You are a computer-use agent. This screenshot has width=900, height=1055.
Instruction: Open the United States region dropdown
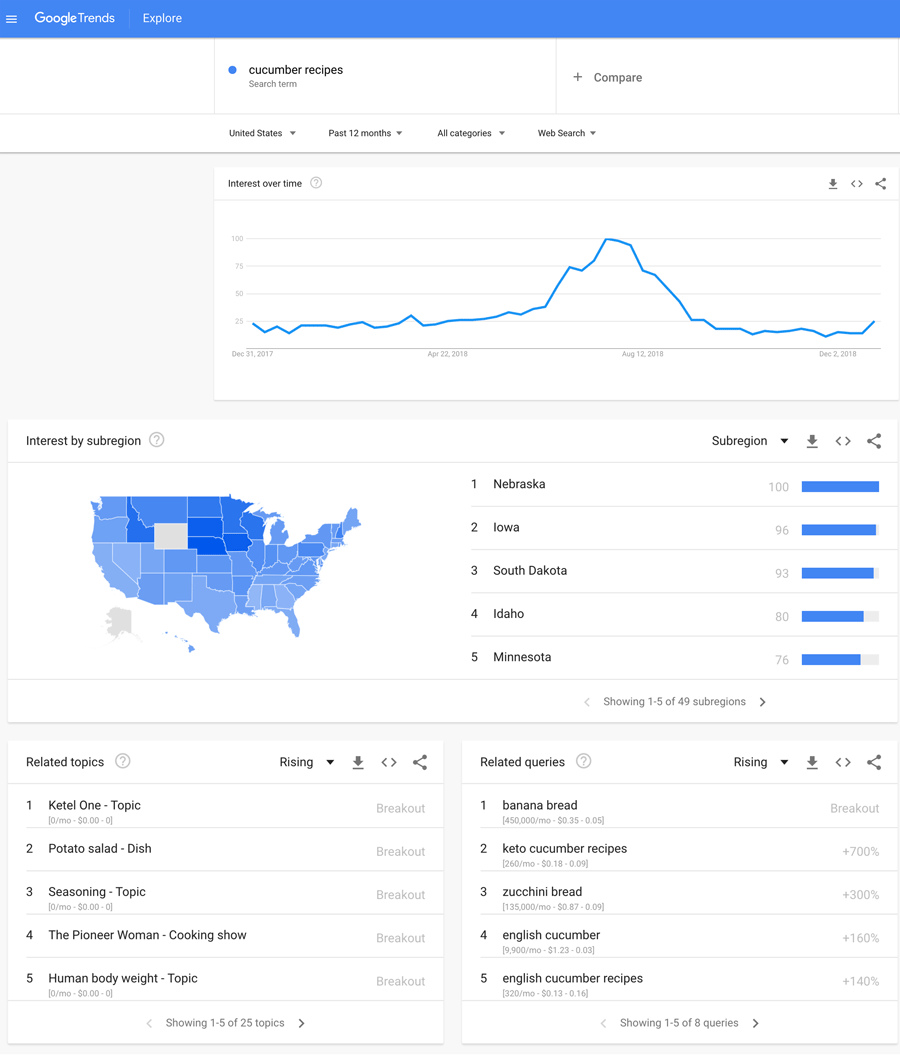[x=262, y=133]
